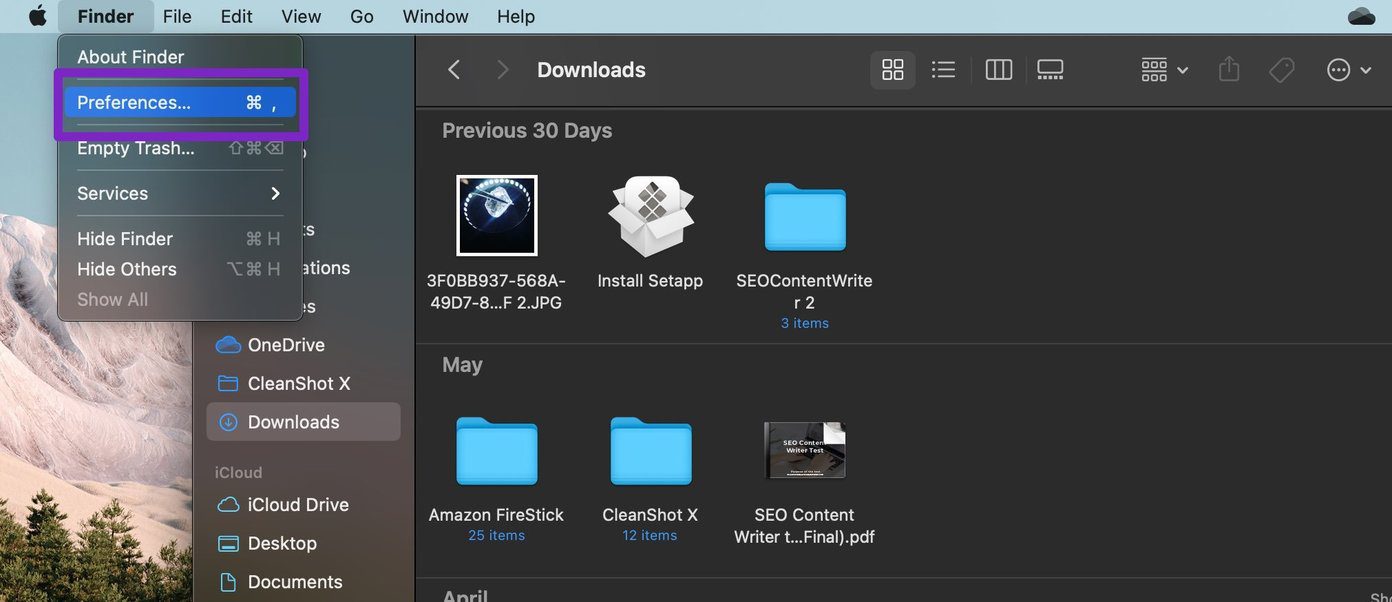Open the View menu
This screenshot has width=1392, height=602.
click(301, 16)
